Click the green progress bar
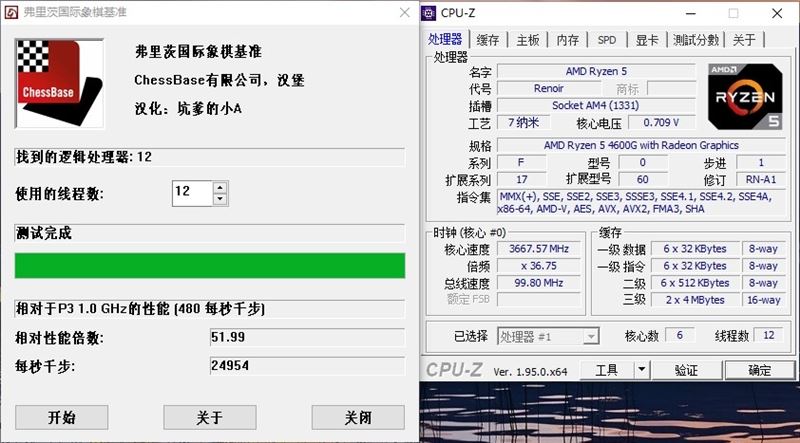Image resolution: width=800 pixels, height=443 pixels. pos(210,265)
